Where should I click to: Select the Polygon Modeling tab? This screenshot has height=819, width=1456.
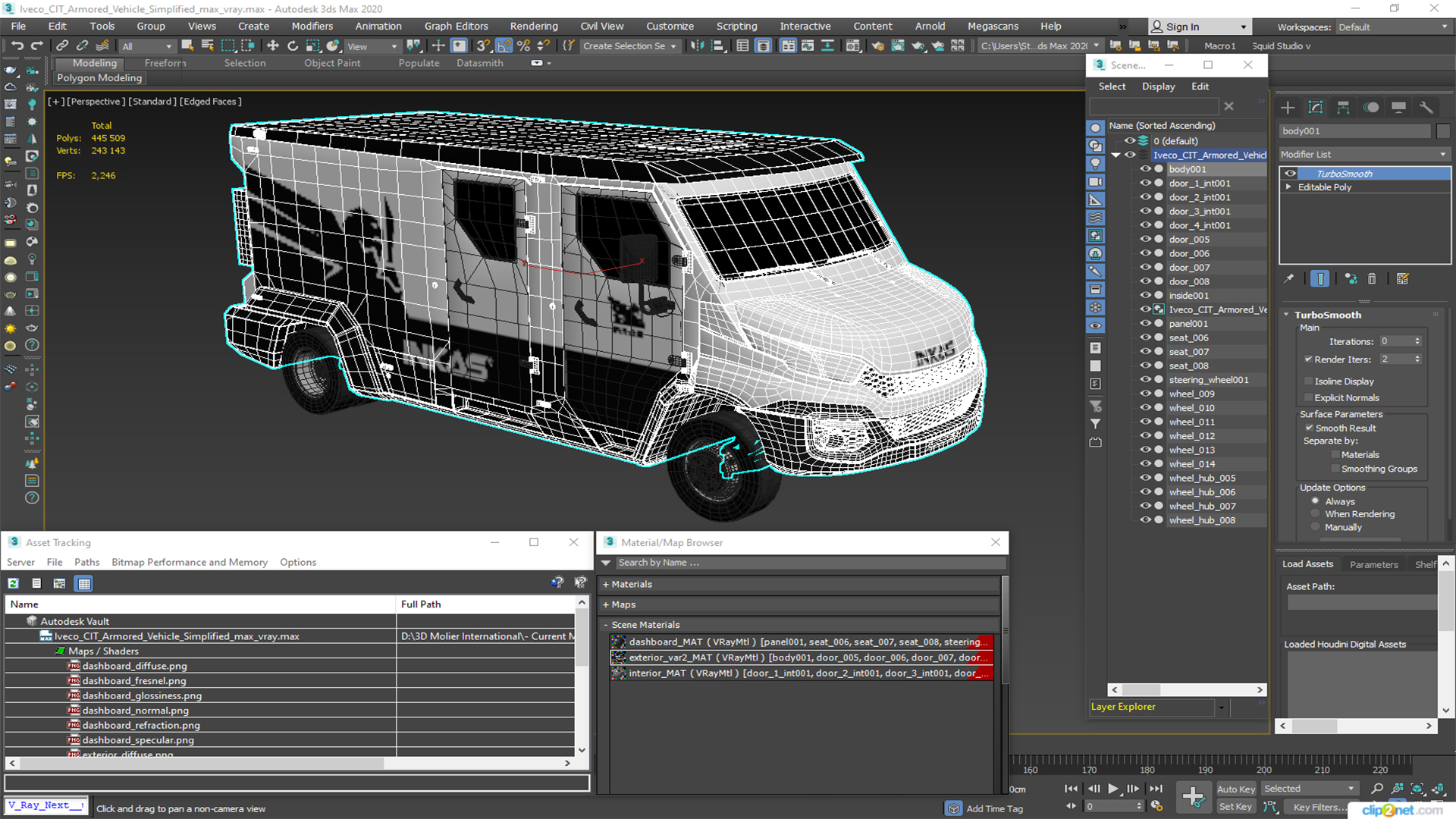click(99, 78)
